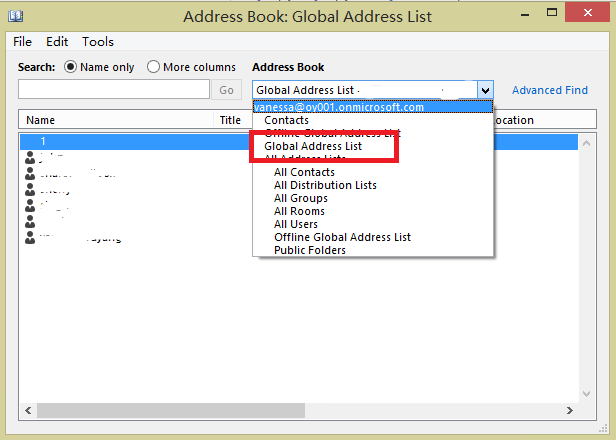Click the horizontal scrollbar right arrow

click(x=570, y=411)
